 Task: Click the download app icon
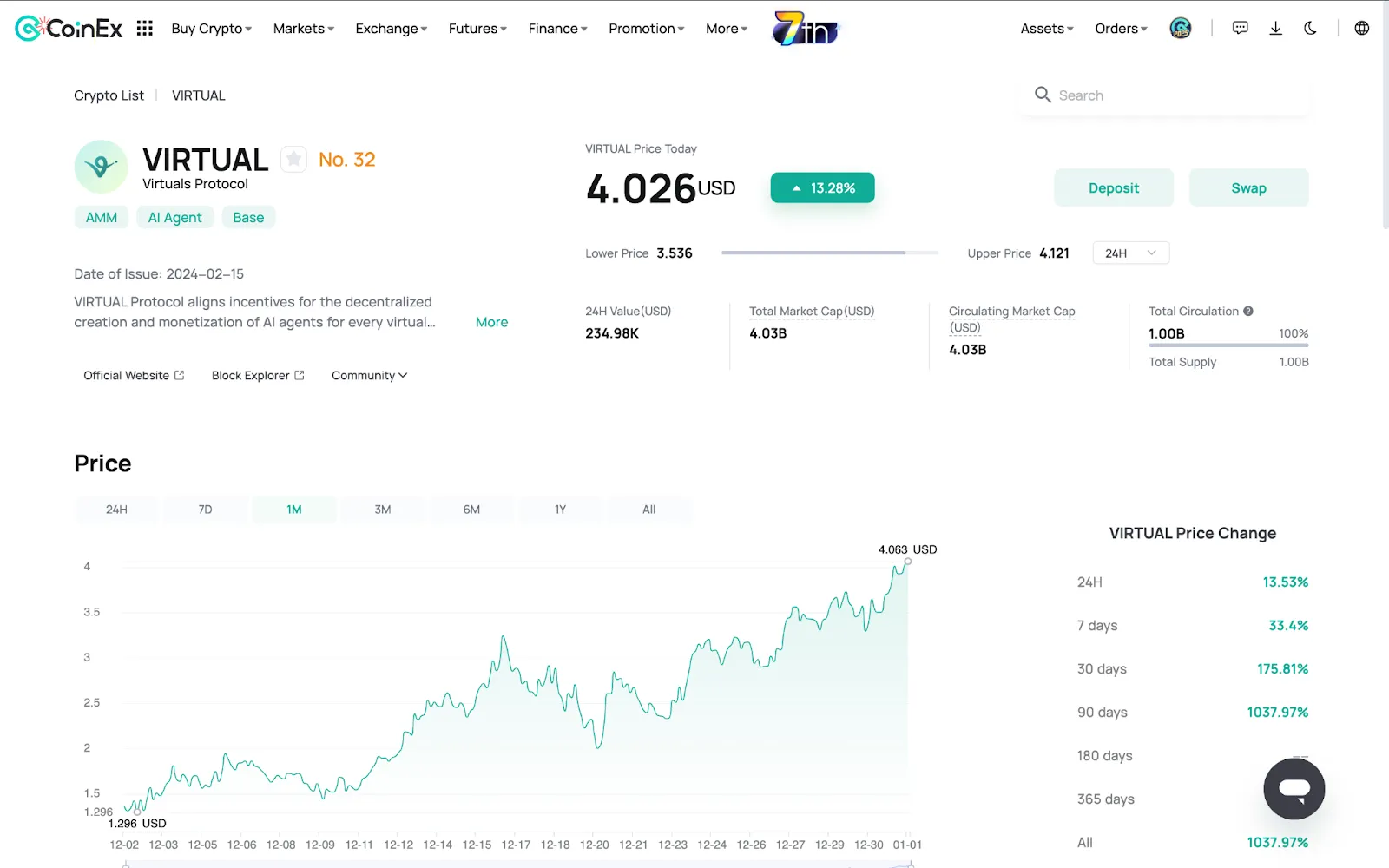pyautogui.click(x=1275, y=29)
